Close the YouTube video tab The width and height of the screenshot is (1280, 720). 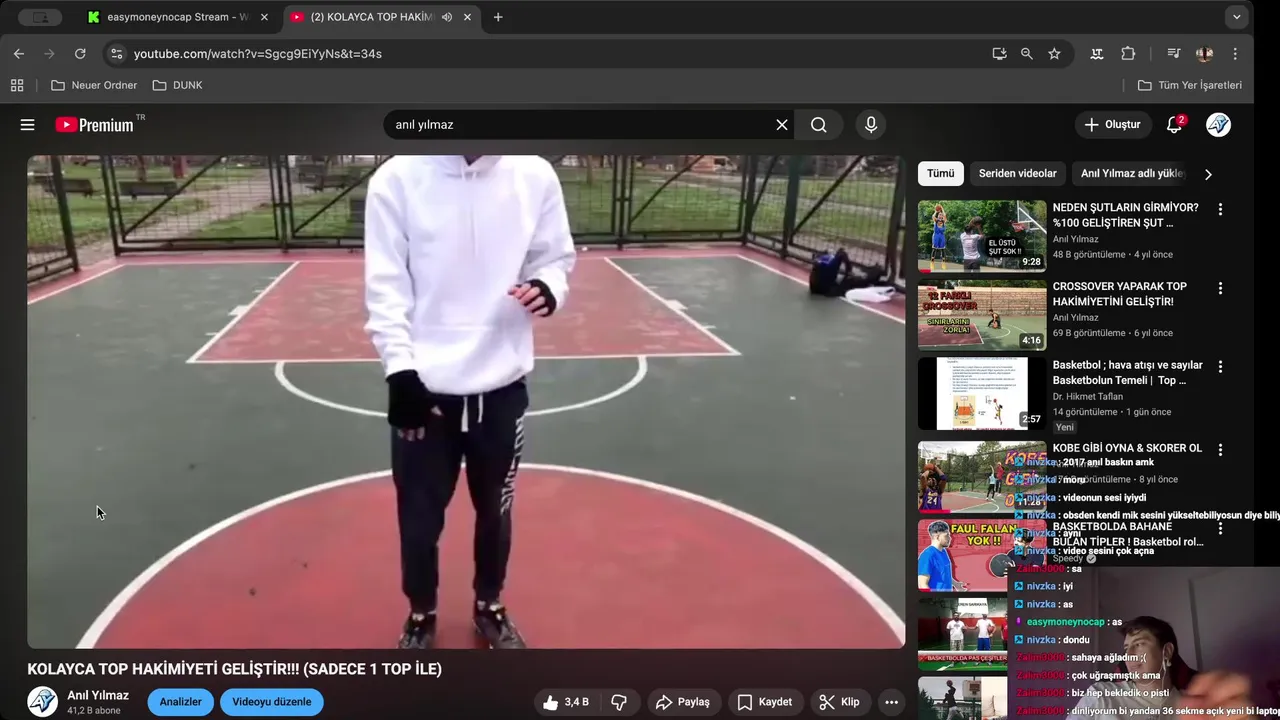[467, 17]
